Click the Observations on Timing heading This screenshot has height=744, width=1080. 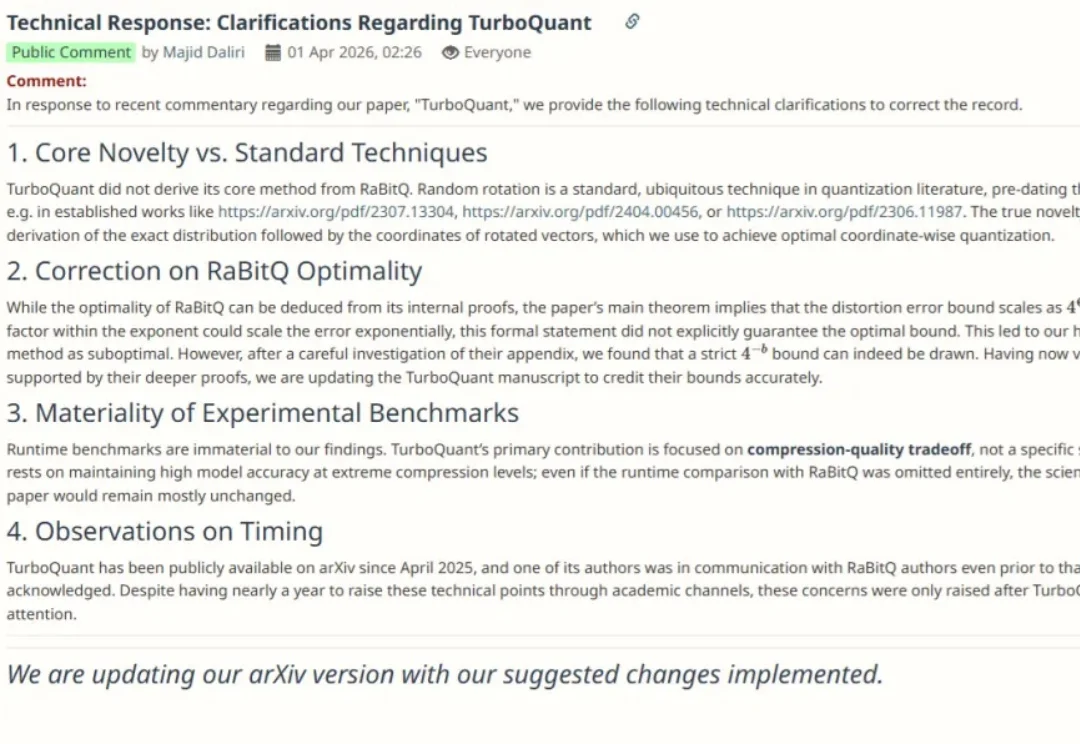coord(164,531)
